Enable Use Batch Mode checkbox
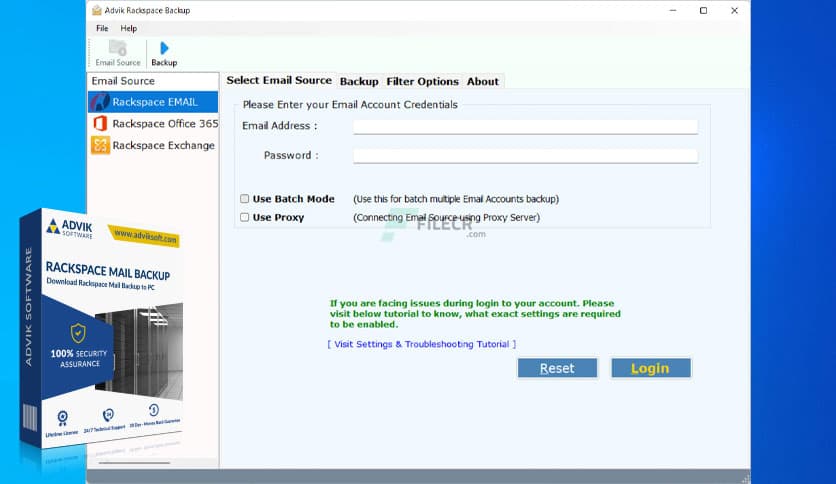 pyautogui.click(x=244, y=199)
